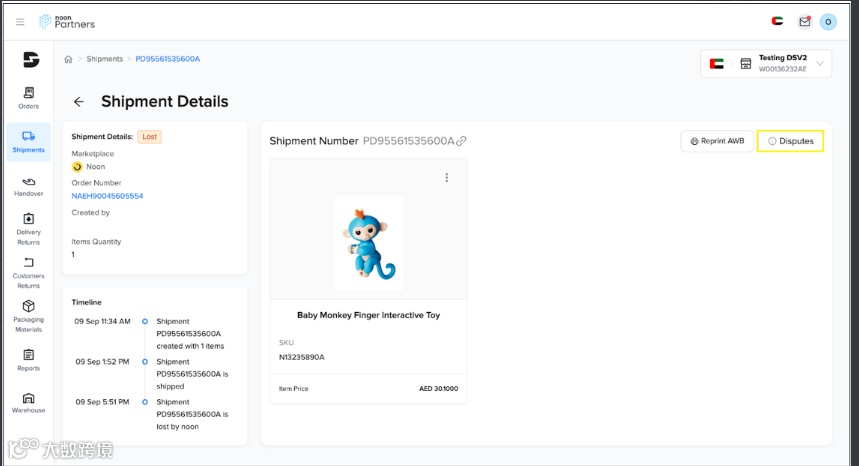Click the Lost status badge
The height and width of the screenshot is (466, 859).
coord(150,137)
